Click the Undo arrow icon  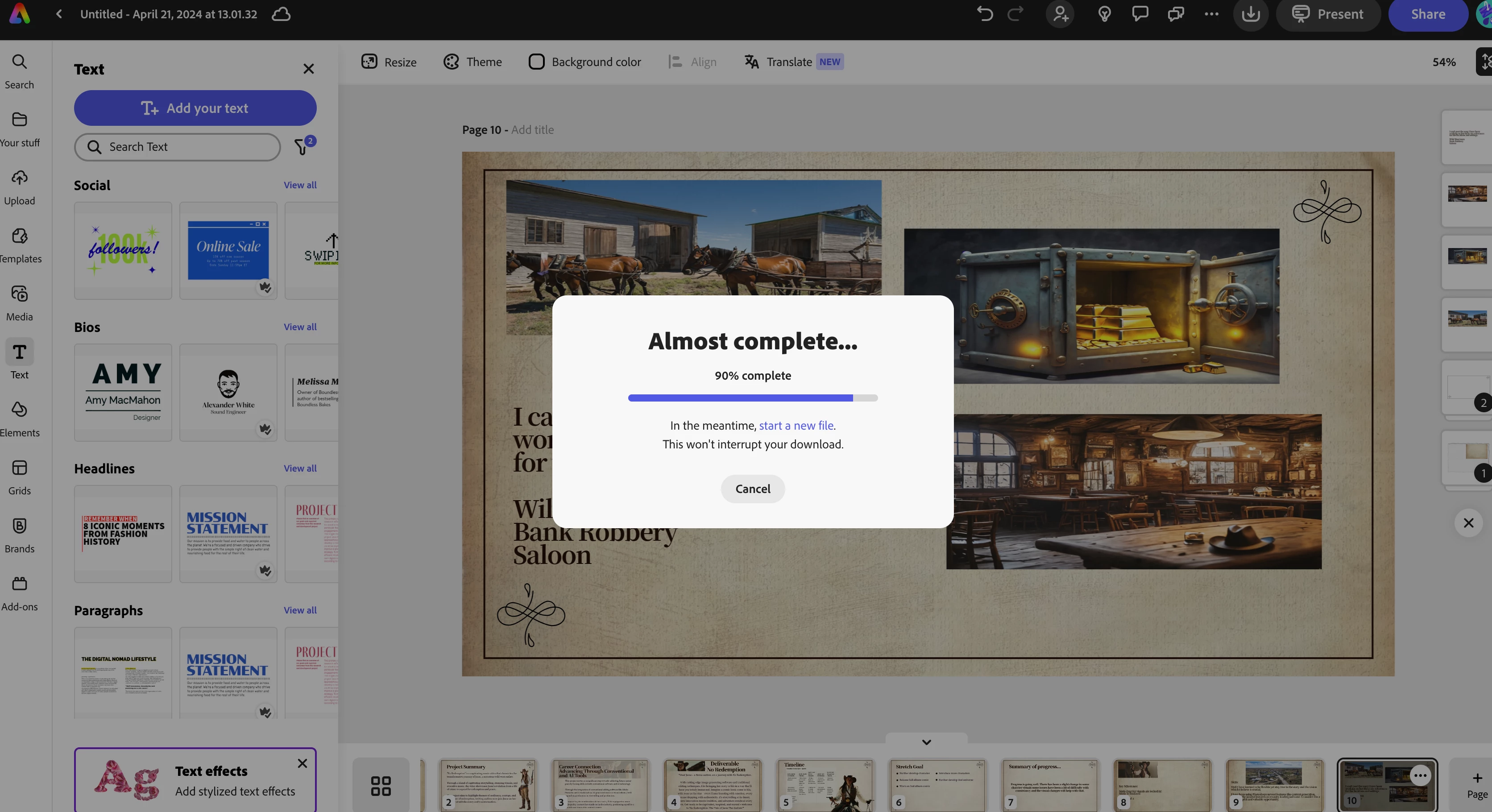984,14
